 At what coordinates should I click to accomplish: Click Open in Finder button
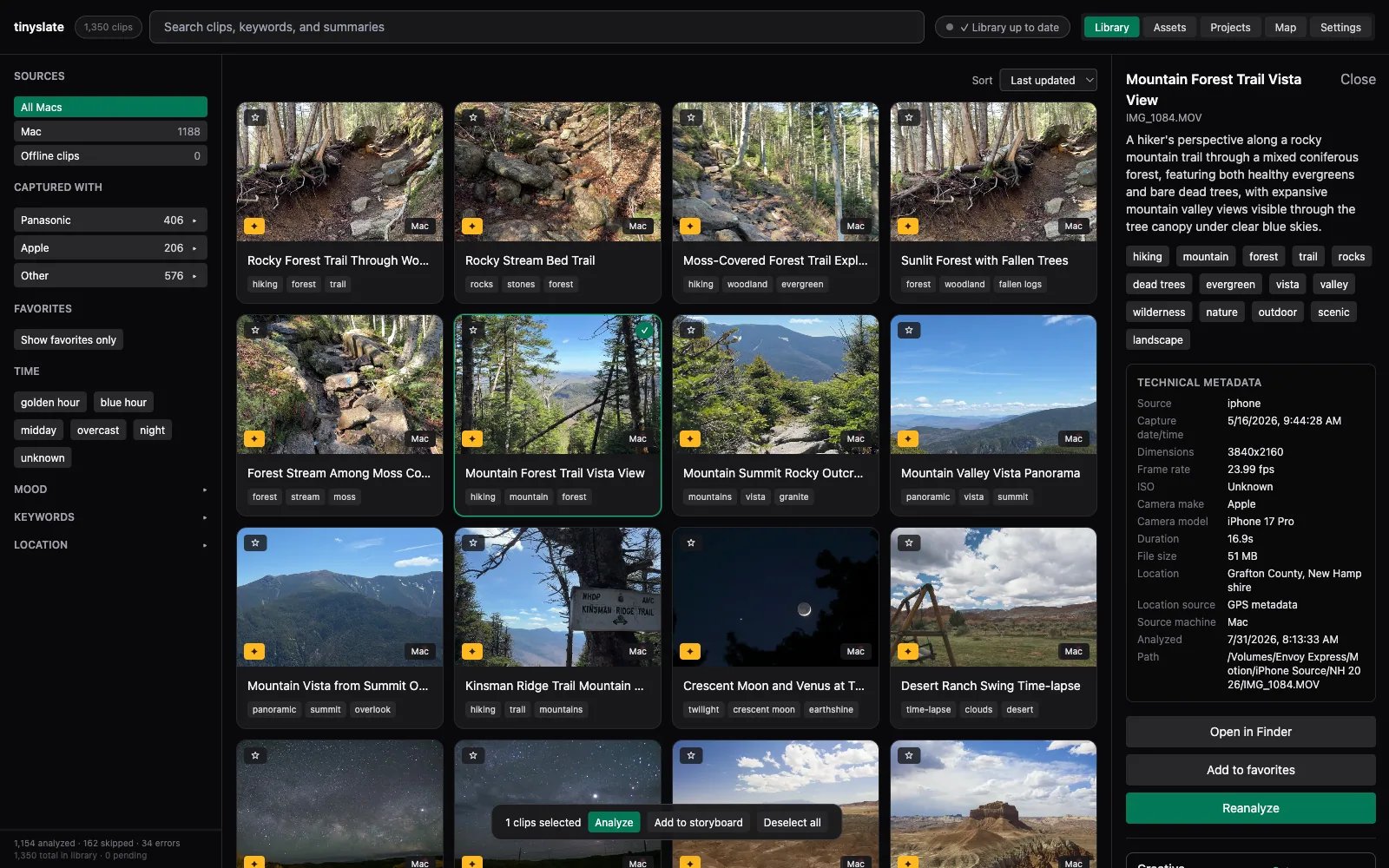[x=1250, y=732]
